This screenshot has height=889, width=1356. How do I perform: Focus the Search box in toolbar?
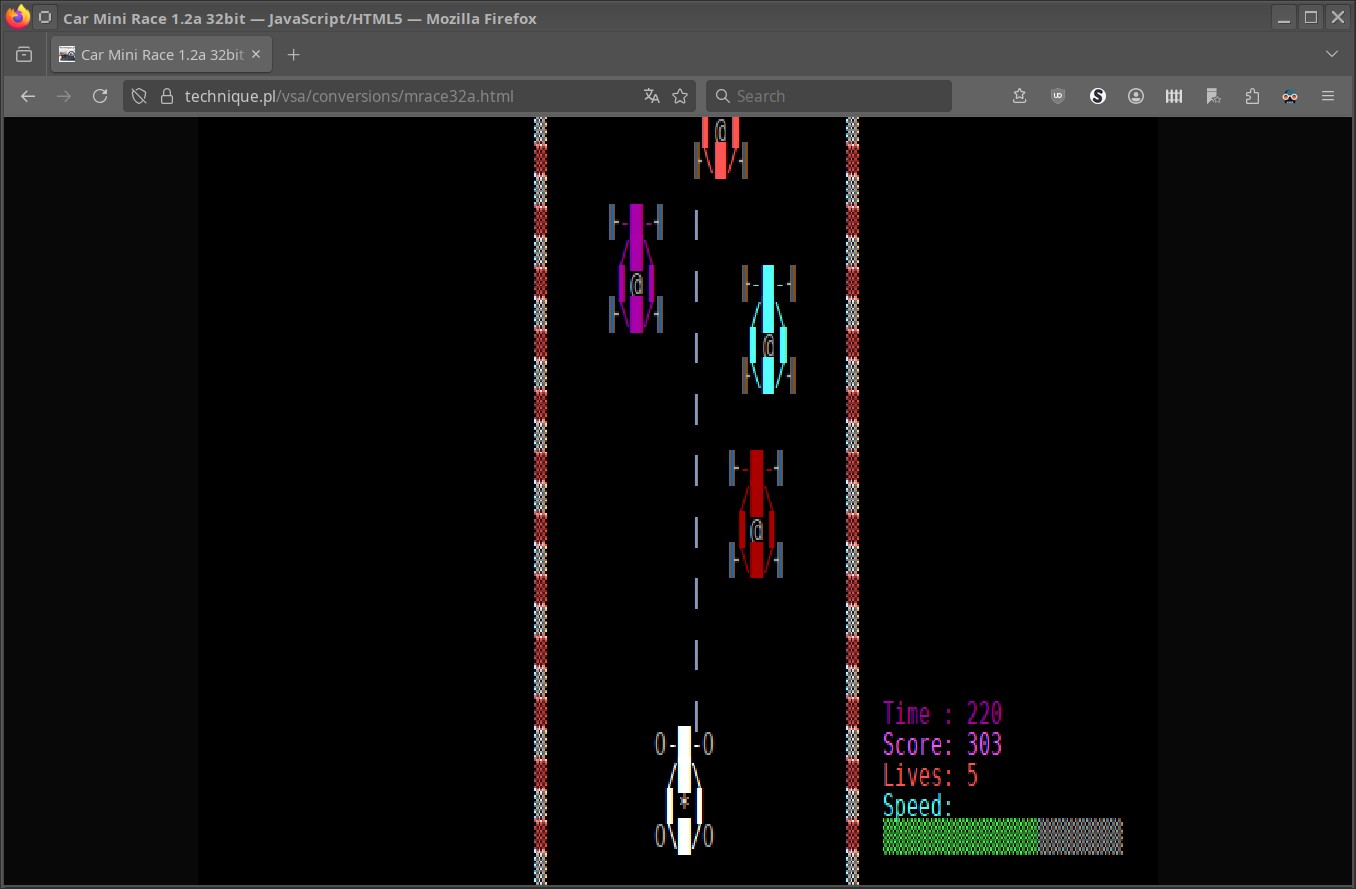click(x=829, y=96)
